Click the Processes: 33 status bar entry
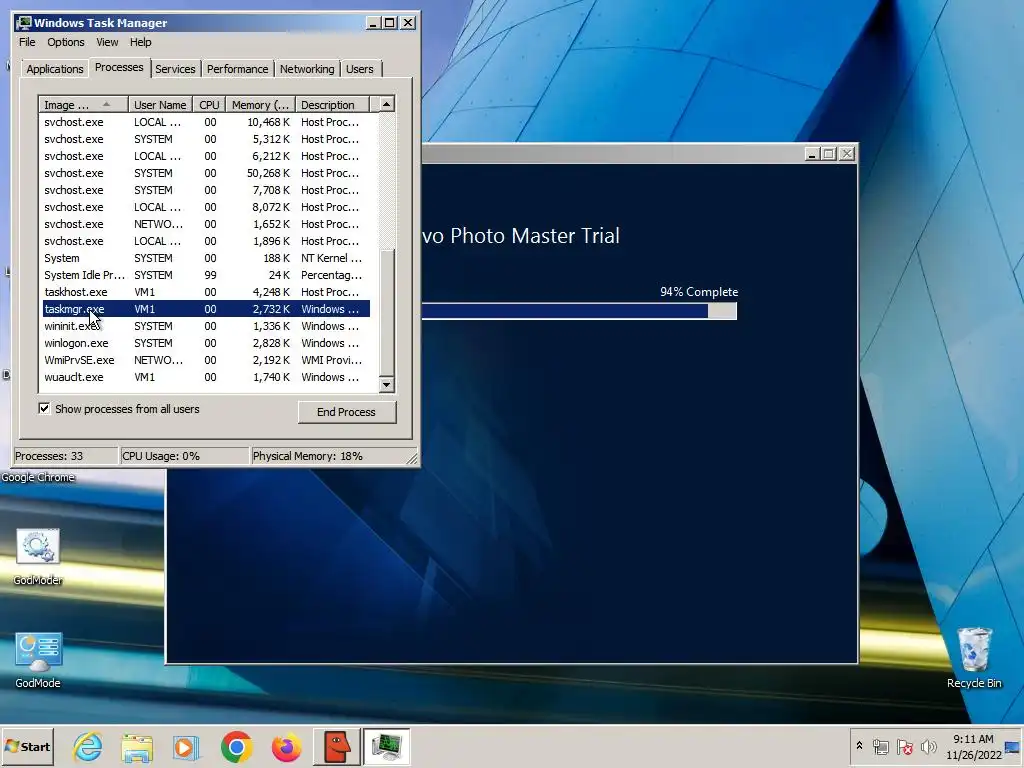This screenshot has width=1024, height=768. (x=65, y=456)
